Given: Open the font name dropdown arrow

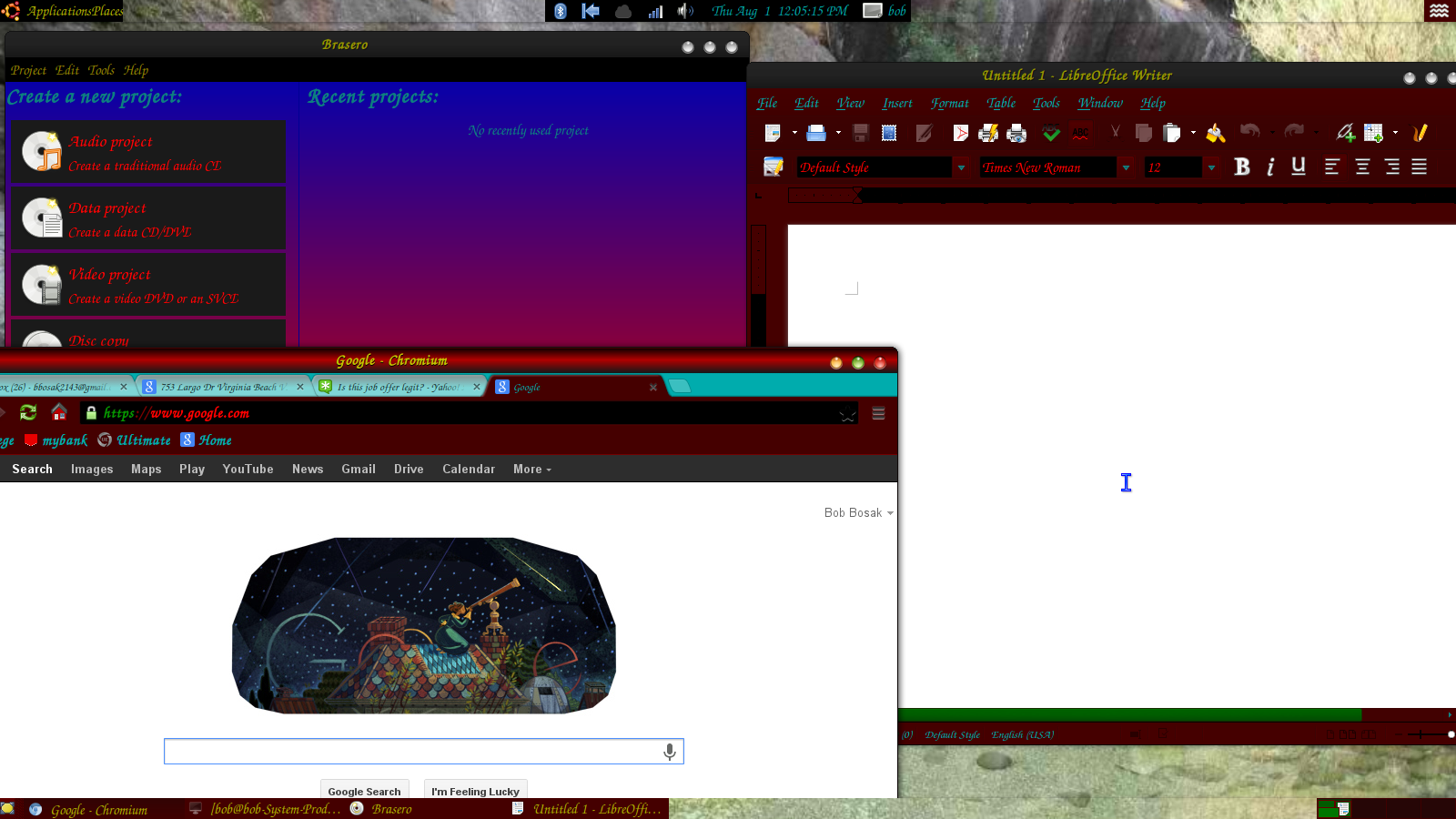Looking at the screenshot, I should (x=1126, y=167).
